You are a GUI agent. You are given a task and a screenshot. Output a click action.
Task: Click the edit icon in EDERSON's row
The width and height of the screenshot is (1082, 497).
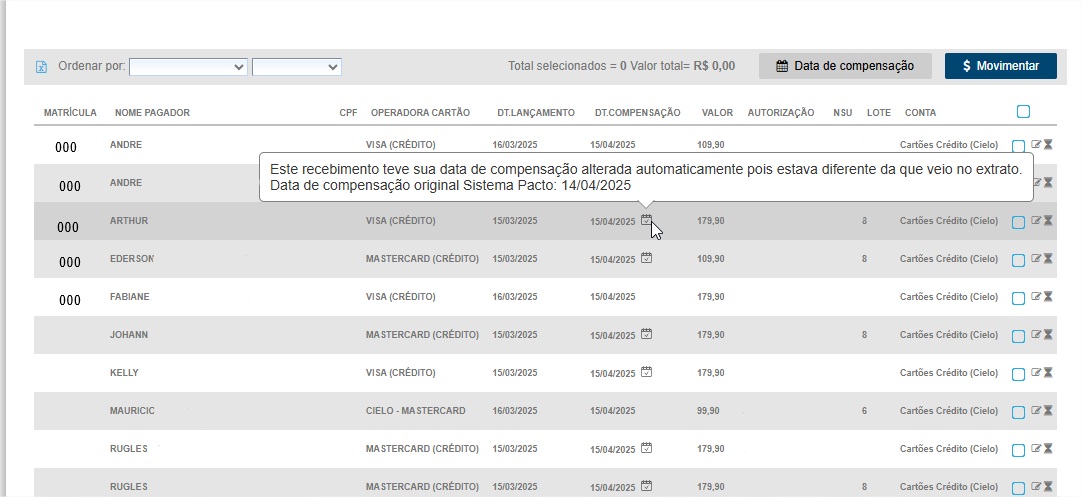pyautogui.click(x=1036, y=259)
